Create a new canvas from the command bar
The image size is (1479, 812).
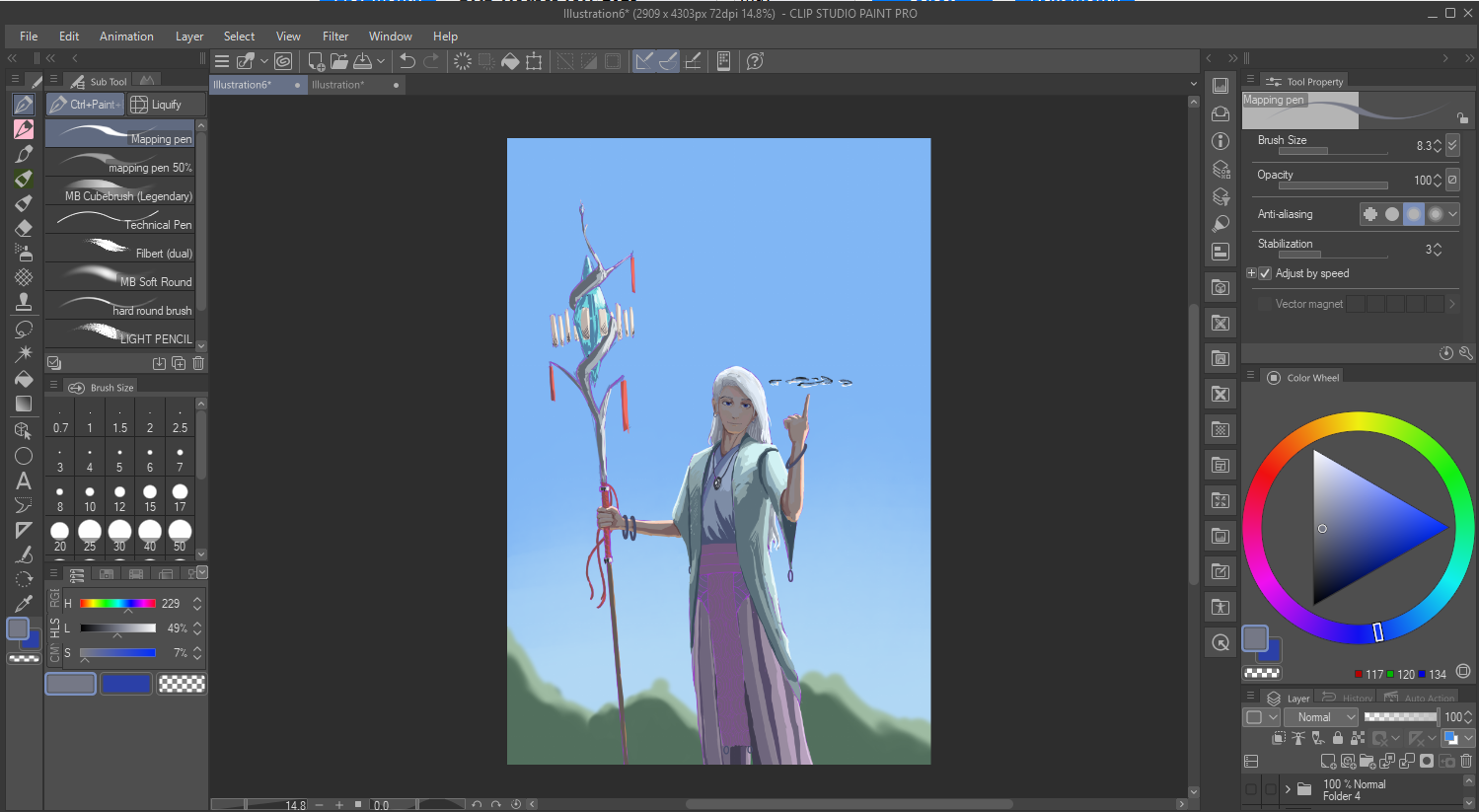click(316, 61)
